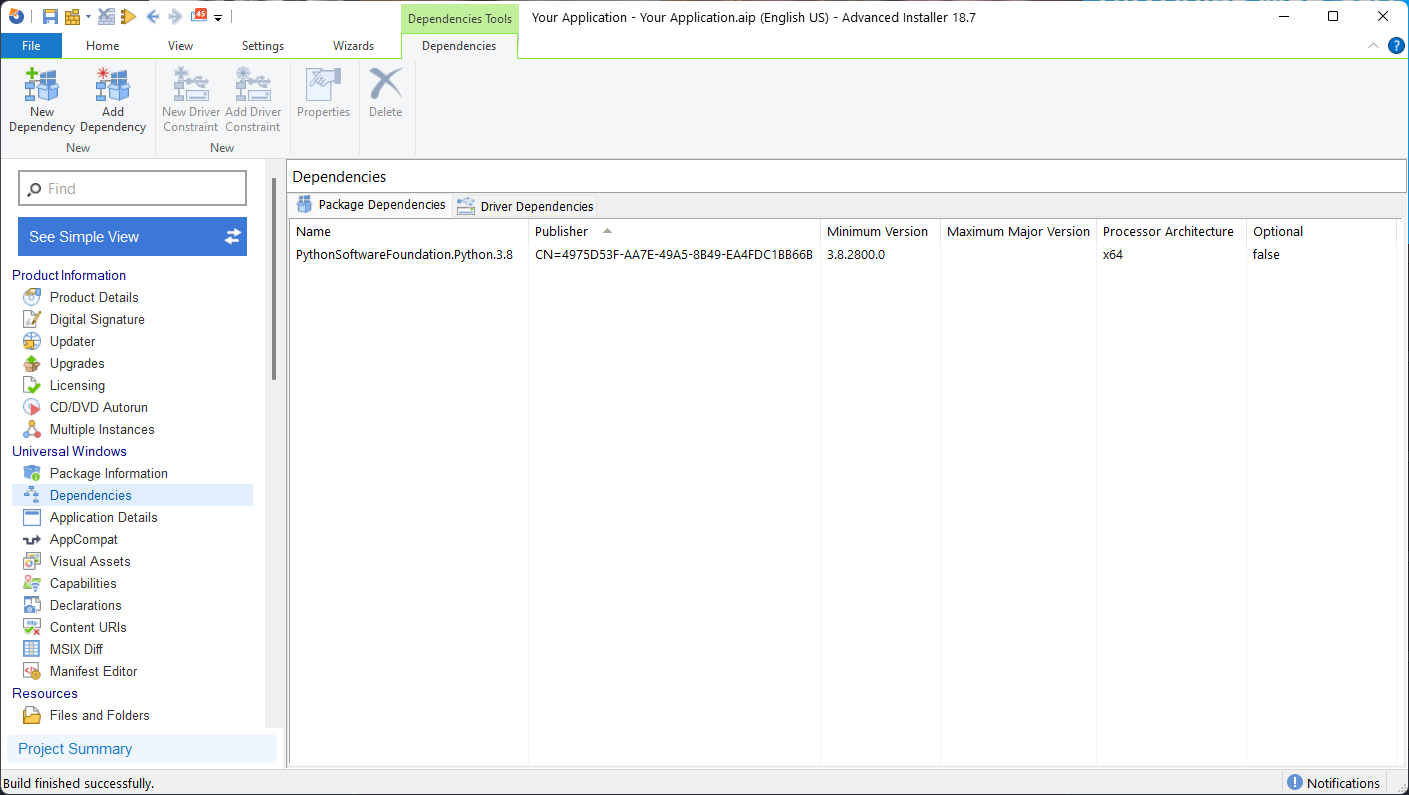Click the false value in Optional column
The width and height of the screenshot is (1409, 795).
click(1266, 255)
